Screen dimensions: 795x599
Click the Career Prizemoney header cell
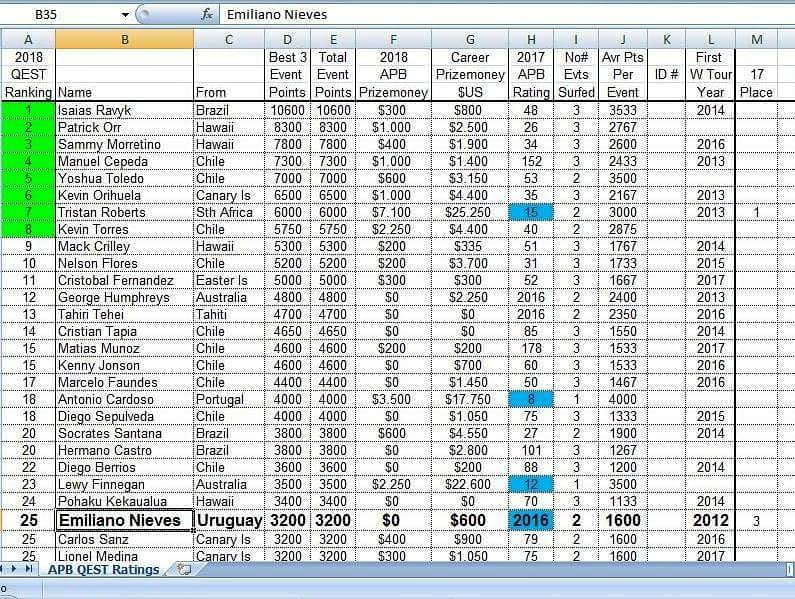point(470,75)
